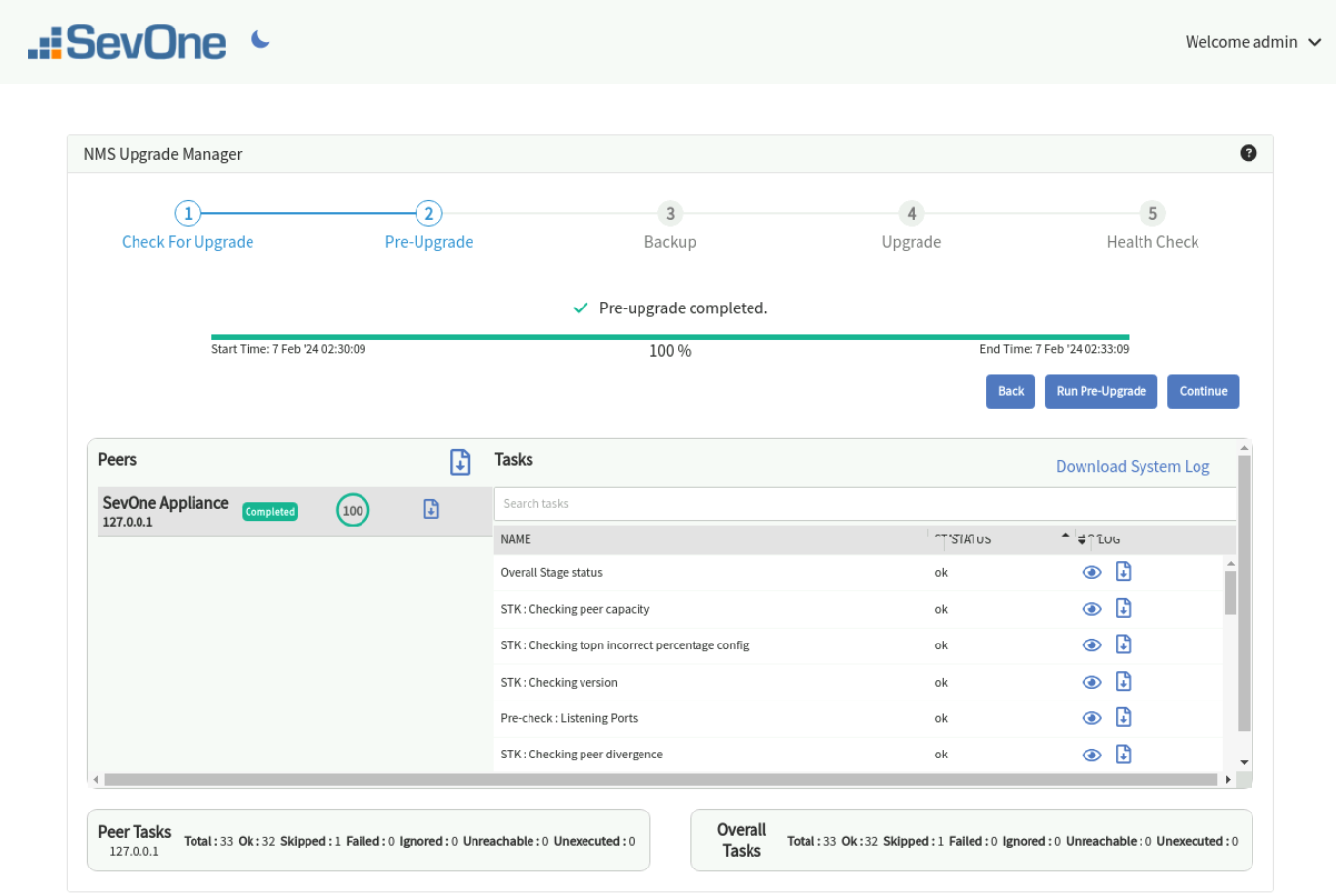
Task: Click the End Time label
Action: [1054, 349]
